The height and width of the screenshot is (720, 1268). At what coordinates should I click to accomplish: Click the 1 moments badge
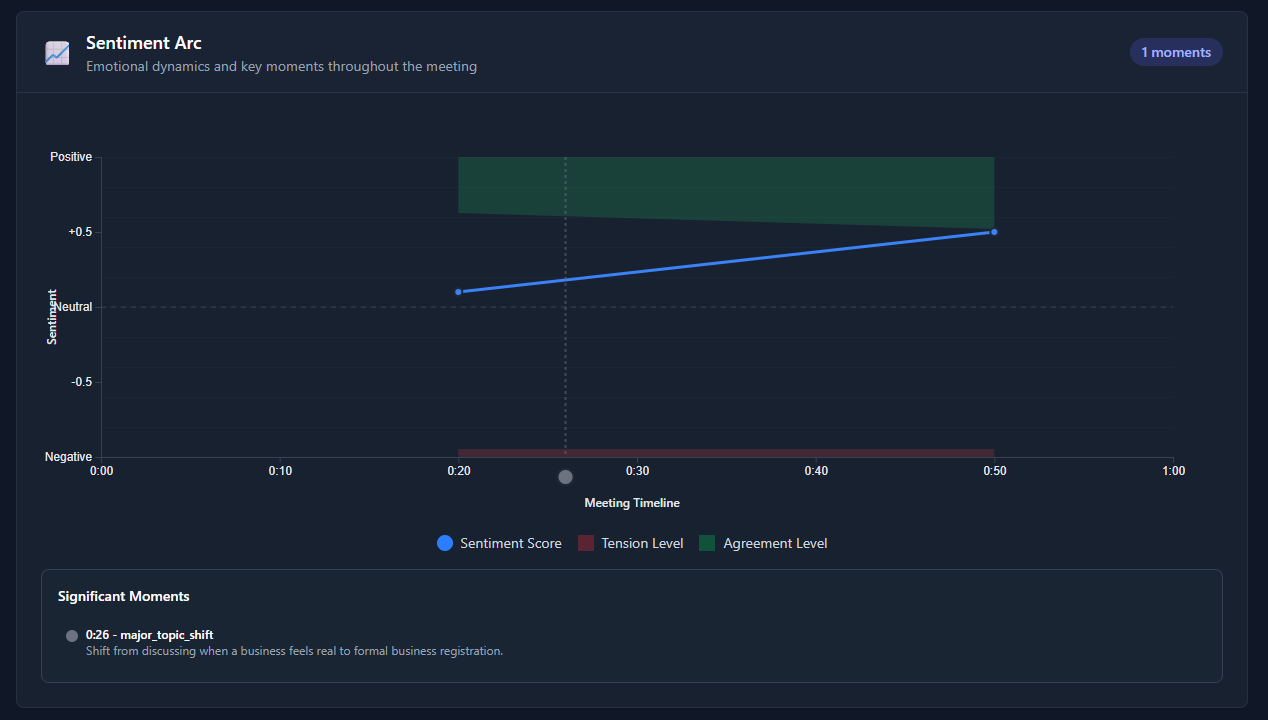(x=1175, y=51)
